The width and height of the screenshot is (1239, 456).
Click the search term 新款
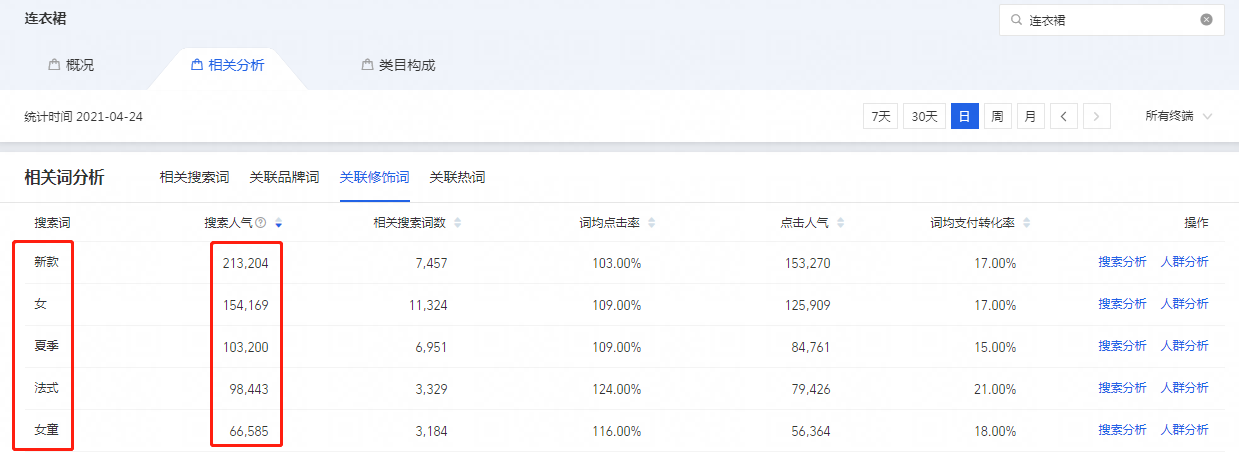[x=47, y=262]
